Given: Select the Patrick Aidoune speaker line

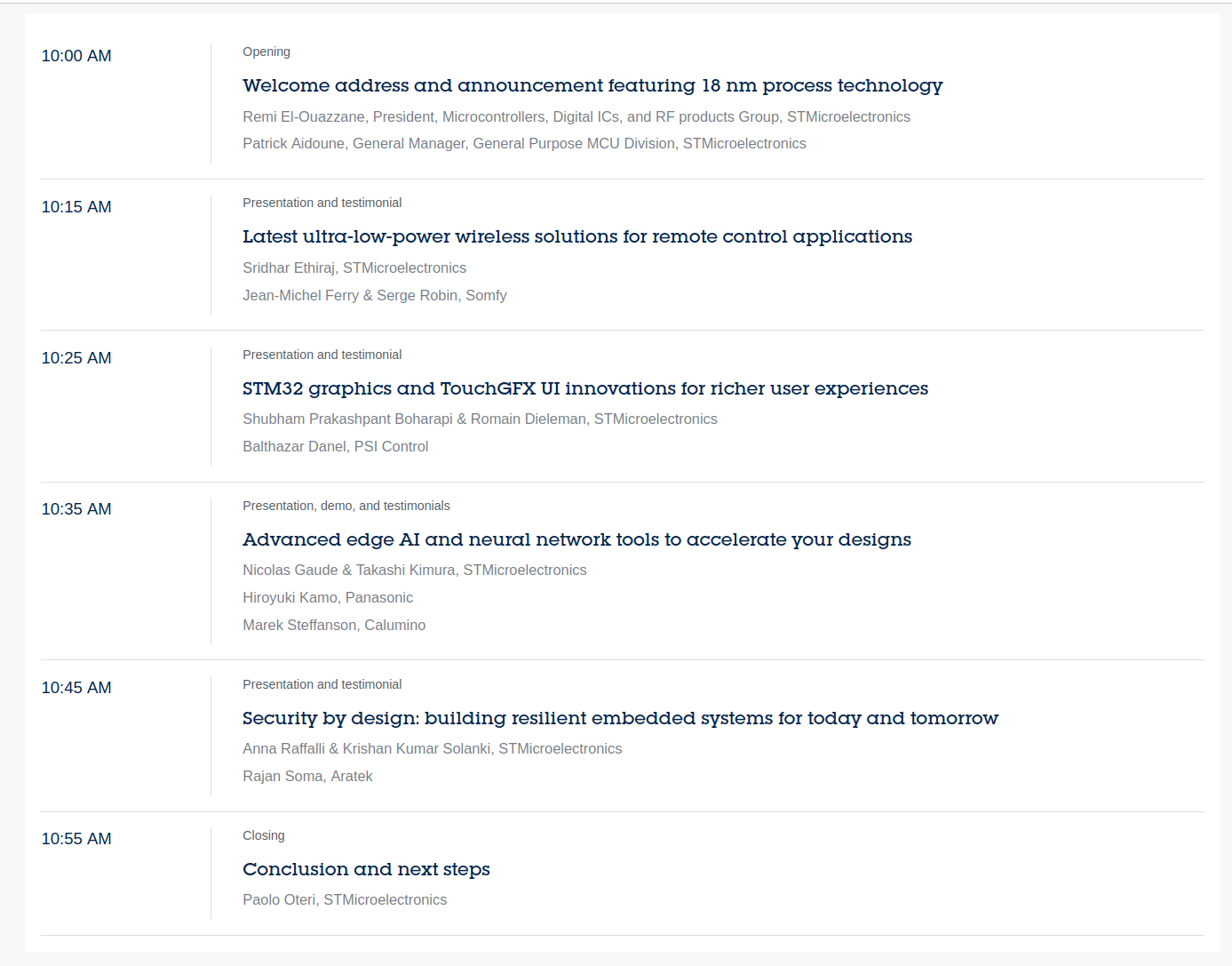Looking at the screenshot, I should coord(524,143).
